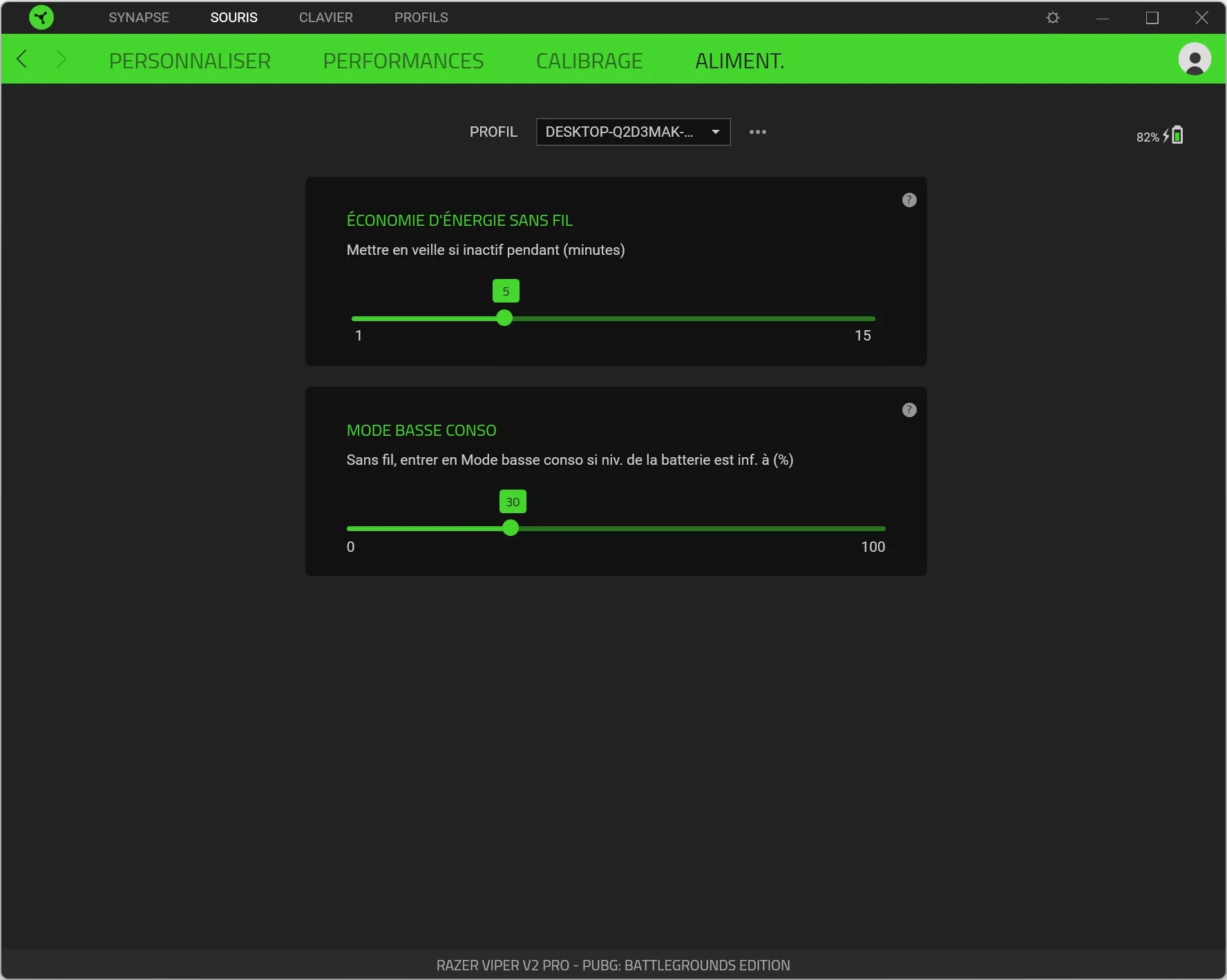1227x980 pixels.
Task: Click the Razer logo icon
Action: [x=41, y=17]
